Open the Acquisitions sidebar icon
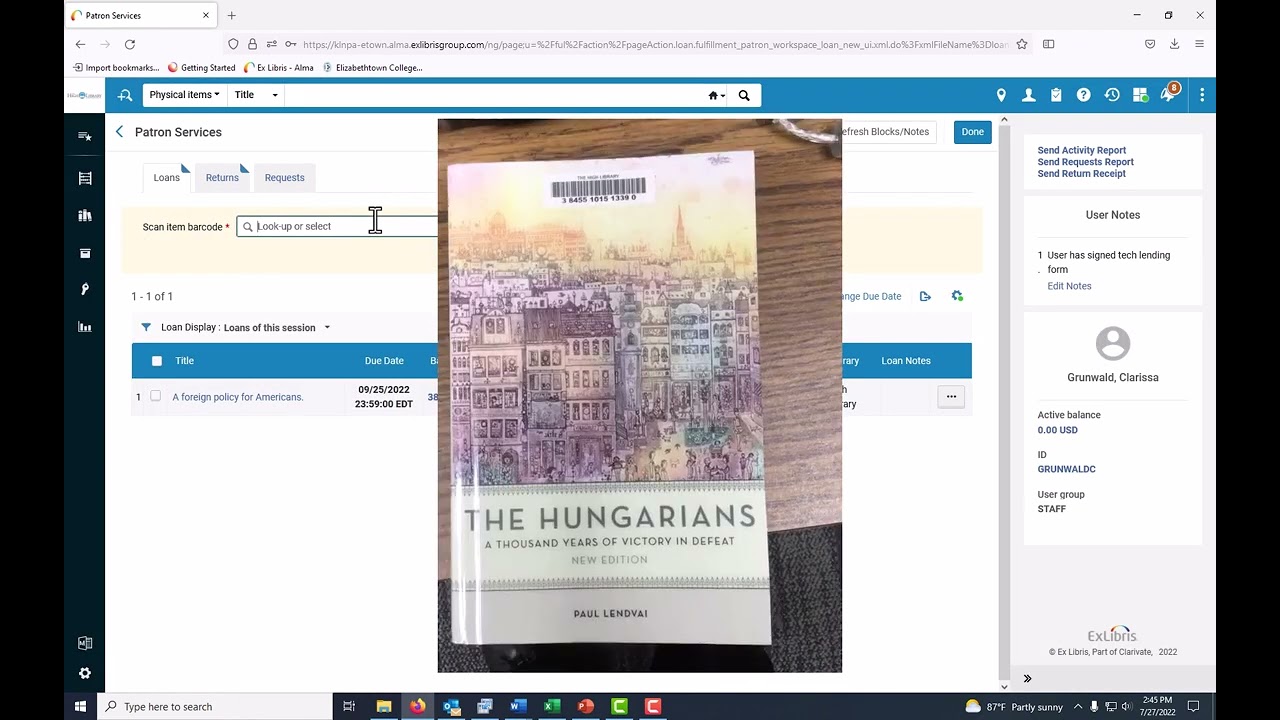 tap(85, 178)
